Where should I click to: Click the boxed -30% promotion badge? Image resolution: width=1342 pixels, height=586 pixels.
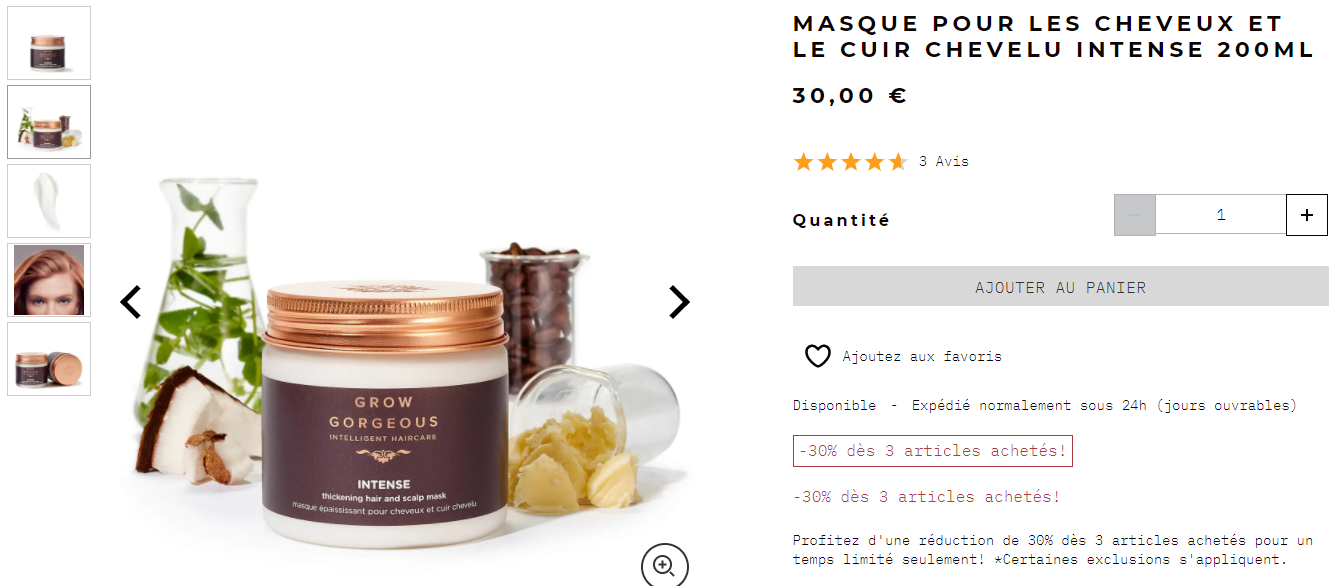click(x=933, y=451)
